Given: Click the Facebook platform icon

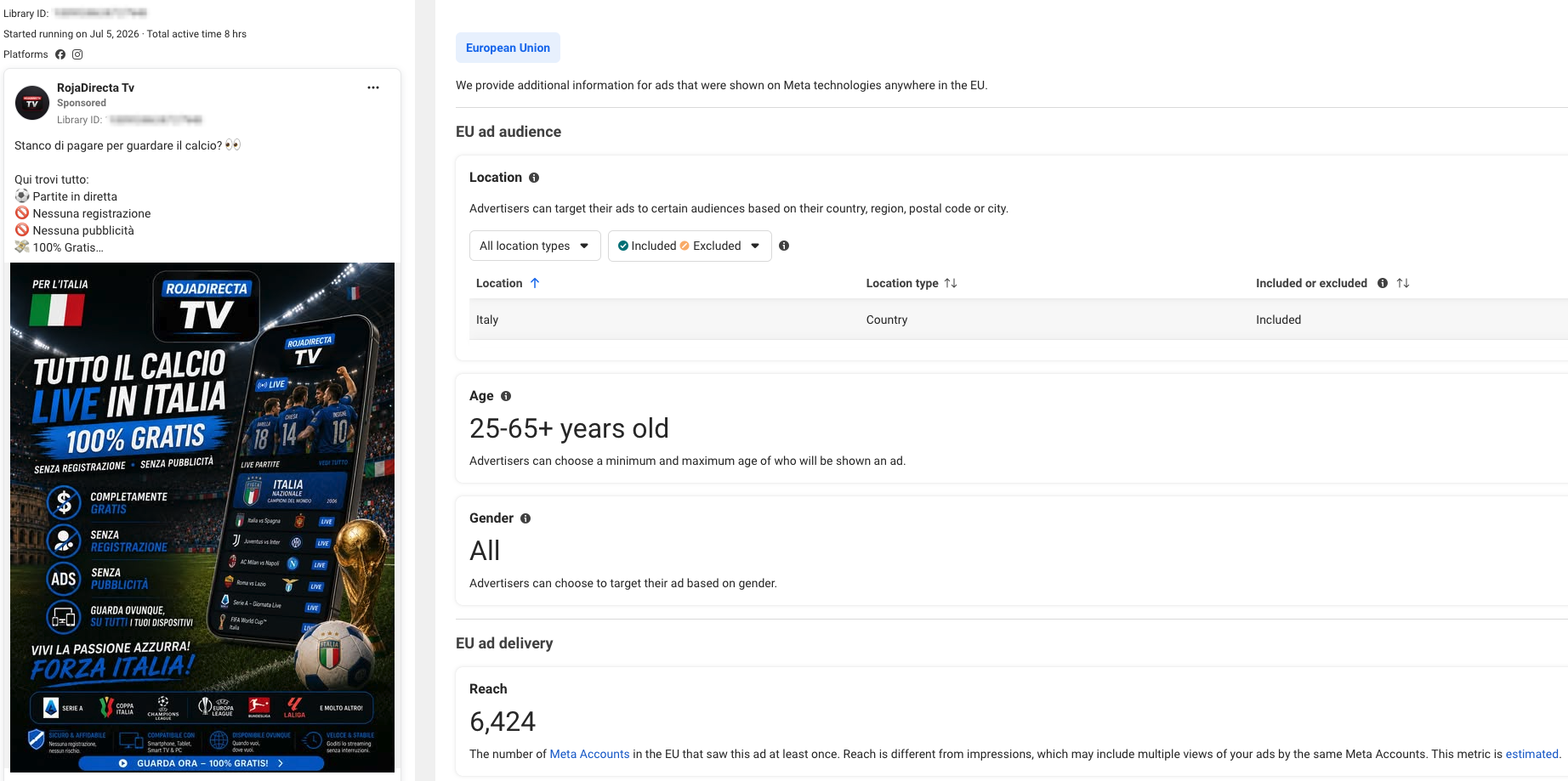Looking at the screenshot, I should tap(60, 54).
